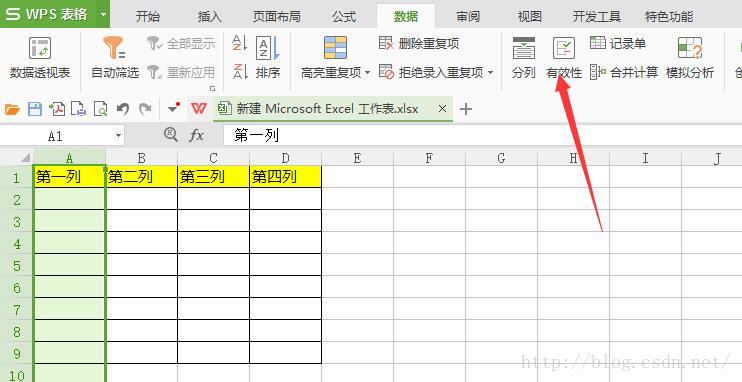The image size is (742, 382).
Task: Select row 9 header
Action: [x=17, y=354]
